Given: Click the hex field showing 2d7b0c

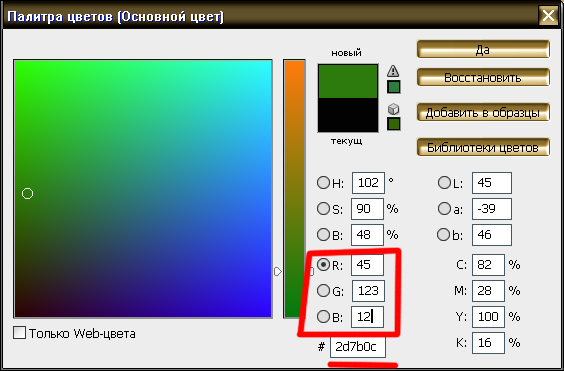Looking at the screenshot, I should [358, 347].
